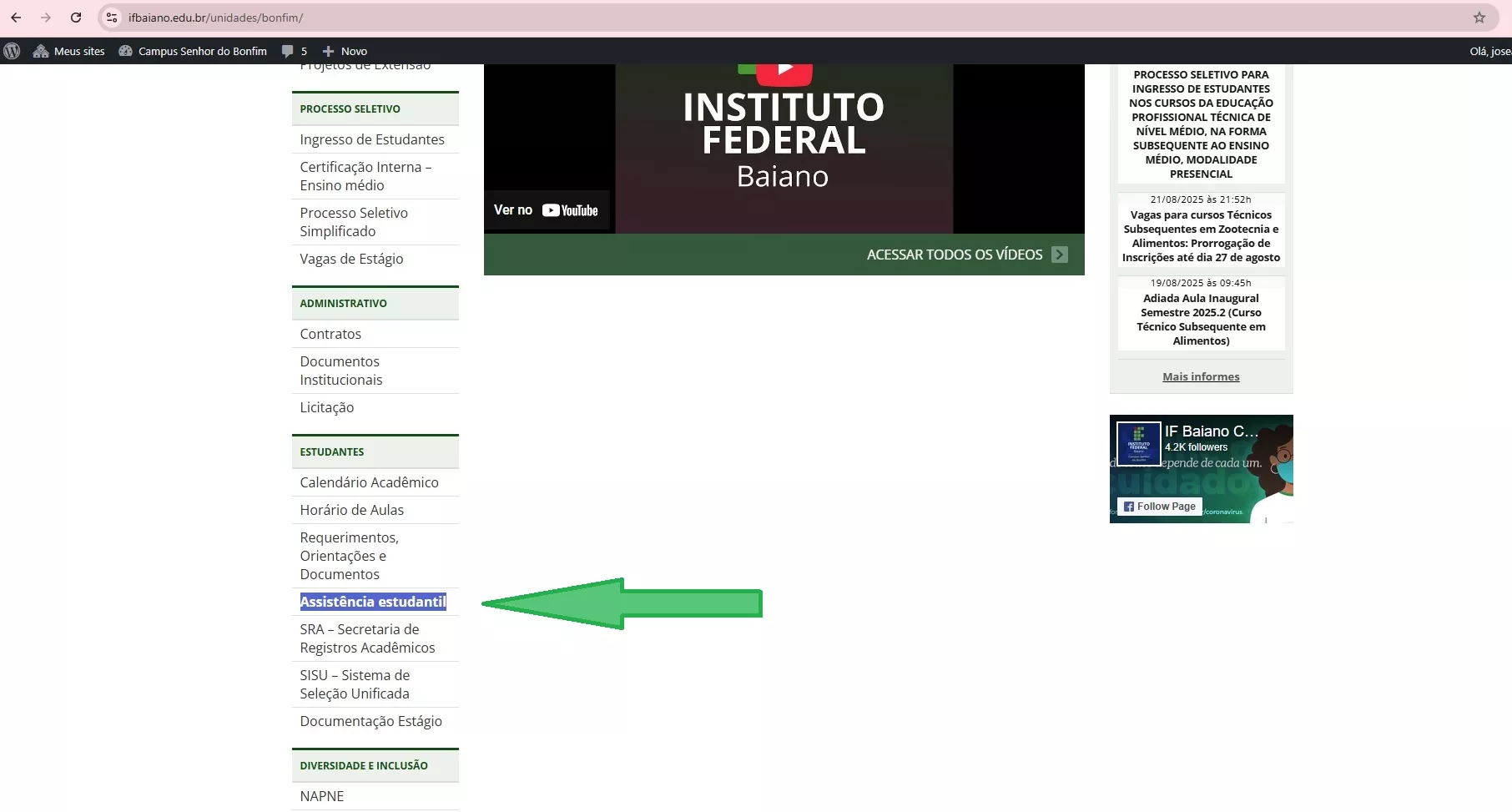
Task: Play the Instituto Federal YouTube video
Action: point(784,71)
